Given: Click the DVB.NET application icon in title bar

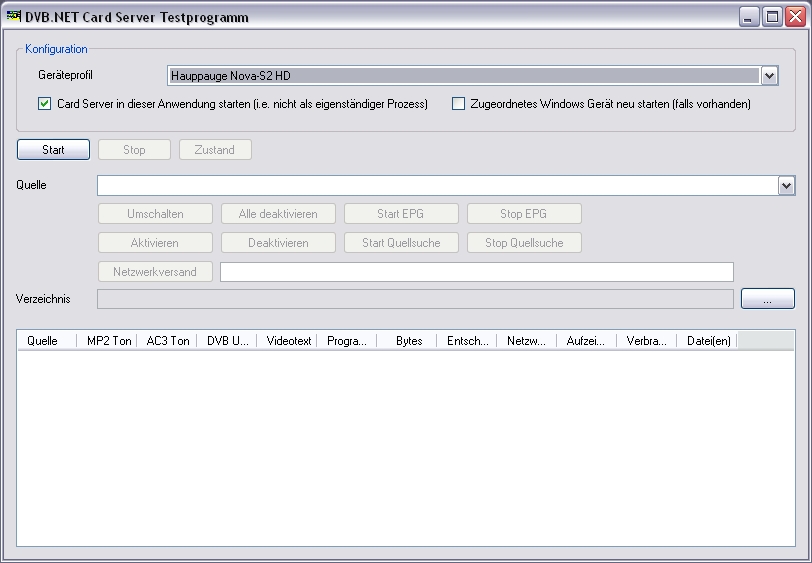Looking at the screenshot, I should coord(14,16).
